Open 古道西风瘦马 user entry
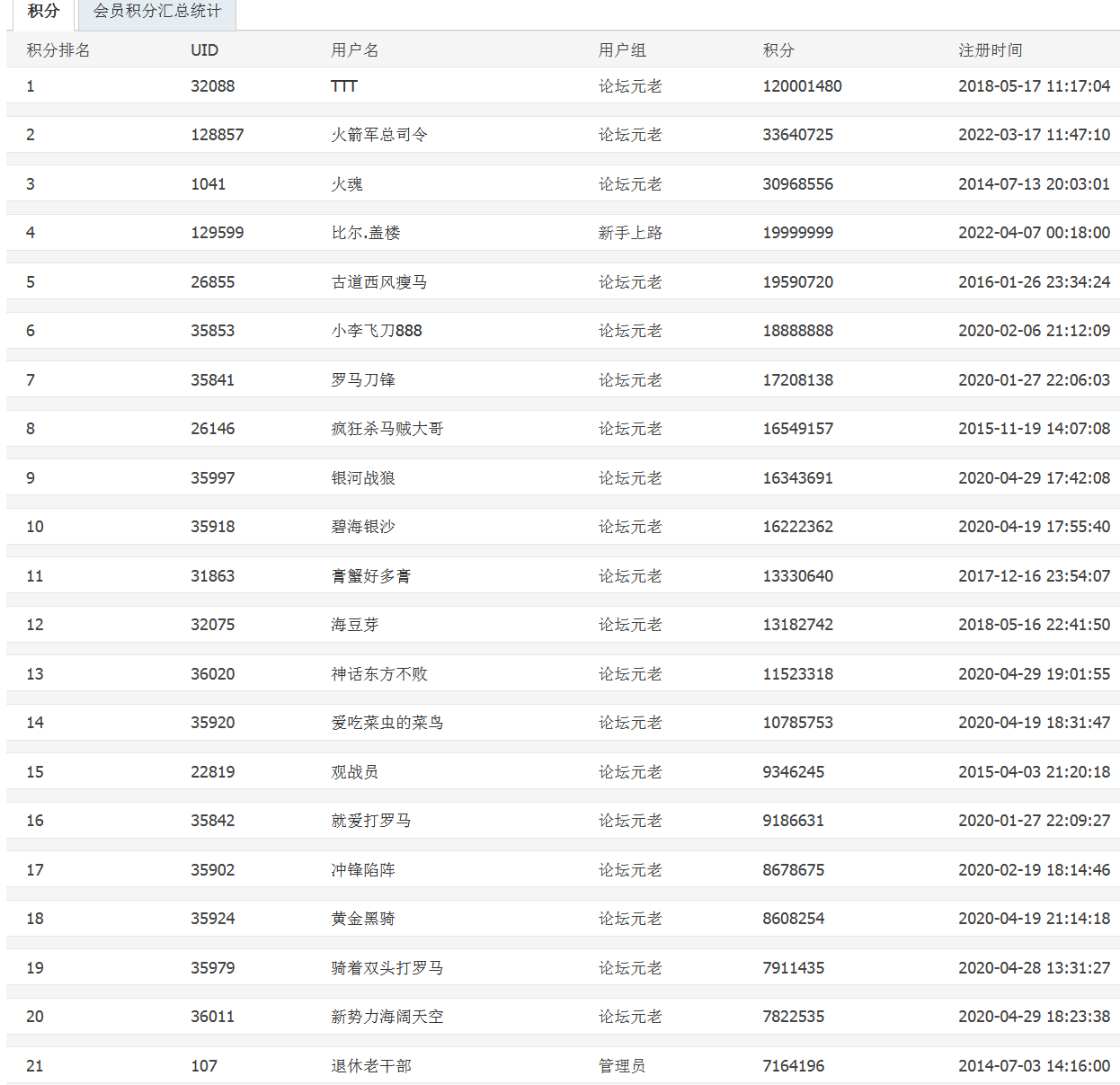 378,282
